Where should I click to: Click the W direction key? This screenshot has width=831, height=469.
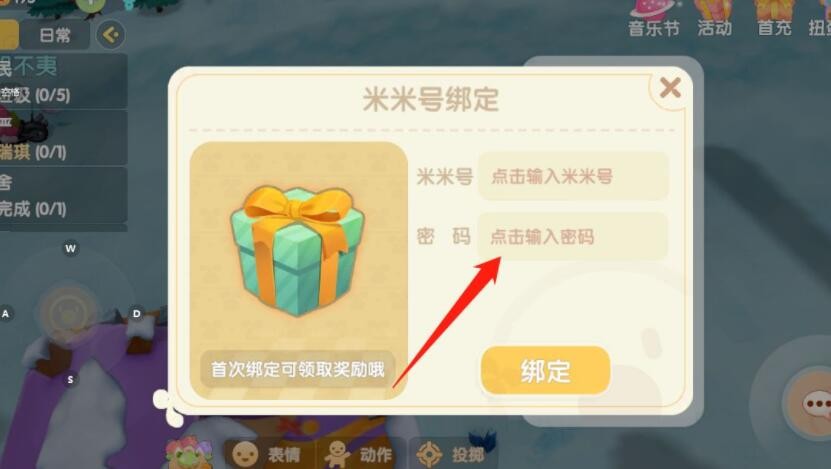tap(70, 249)
